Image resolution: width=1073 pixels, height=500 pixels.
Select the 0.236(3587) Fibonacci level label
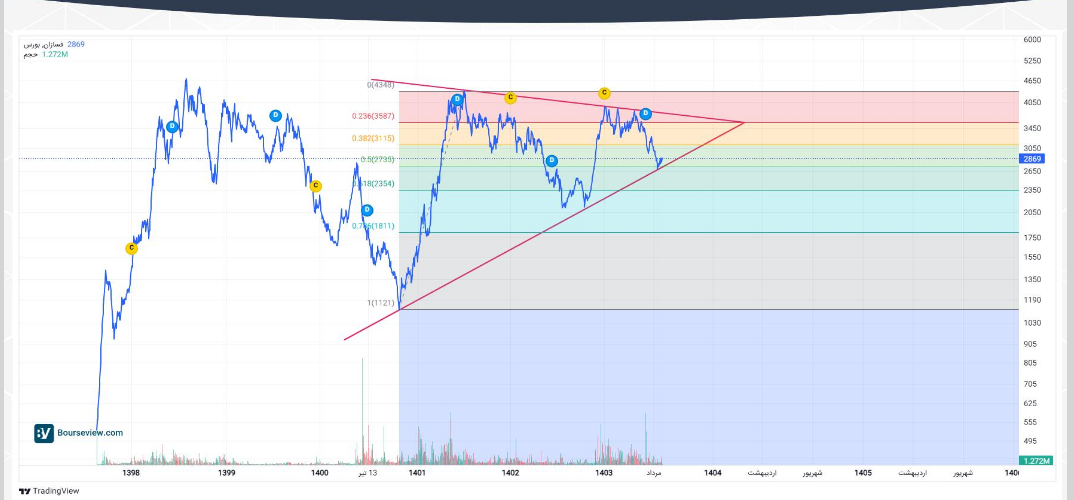(x=374, y=116)
